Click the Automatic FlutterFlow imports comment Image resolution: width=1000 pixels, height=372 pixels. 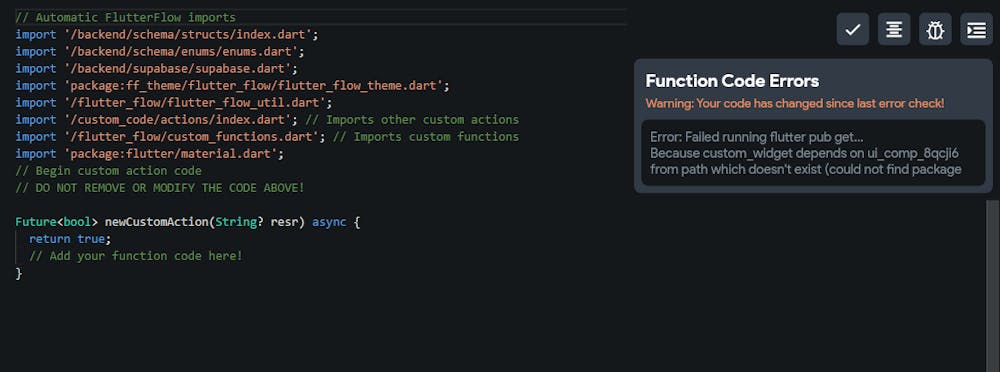pos(125,17)
